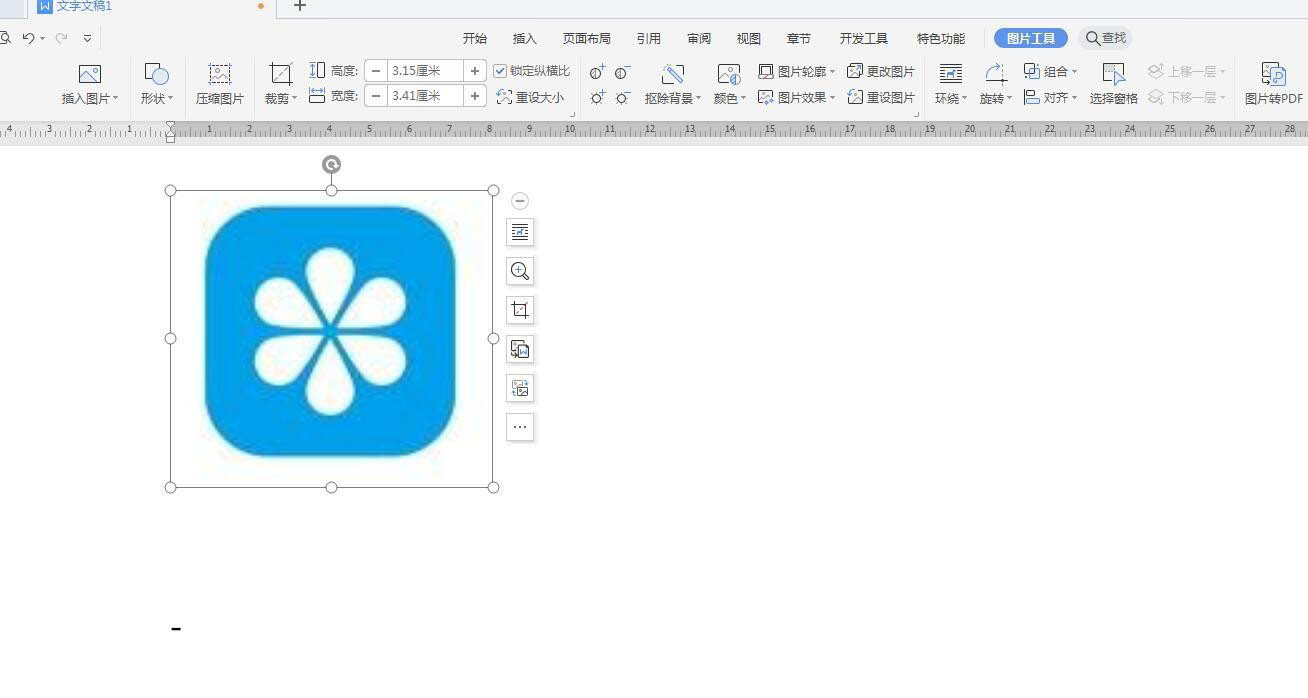Viewport: 1308px width, 698px height.
Task: Open Picture Effects (图片效果) dropdown
Action: pos(796,97)
